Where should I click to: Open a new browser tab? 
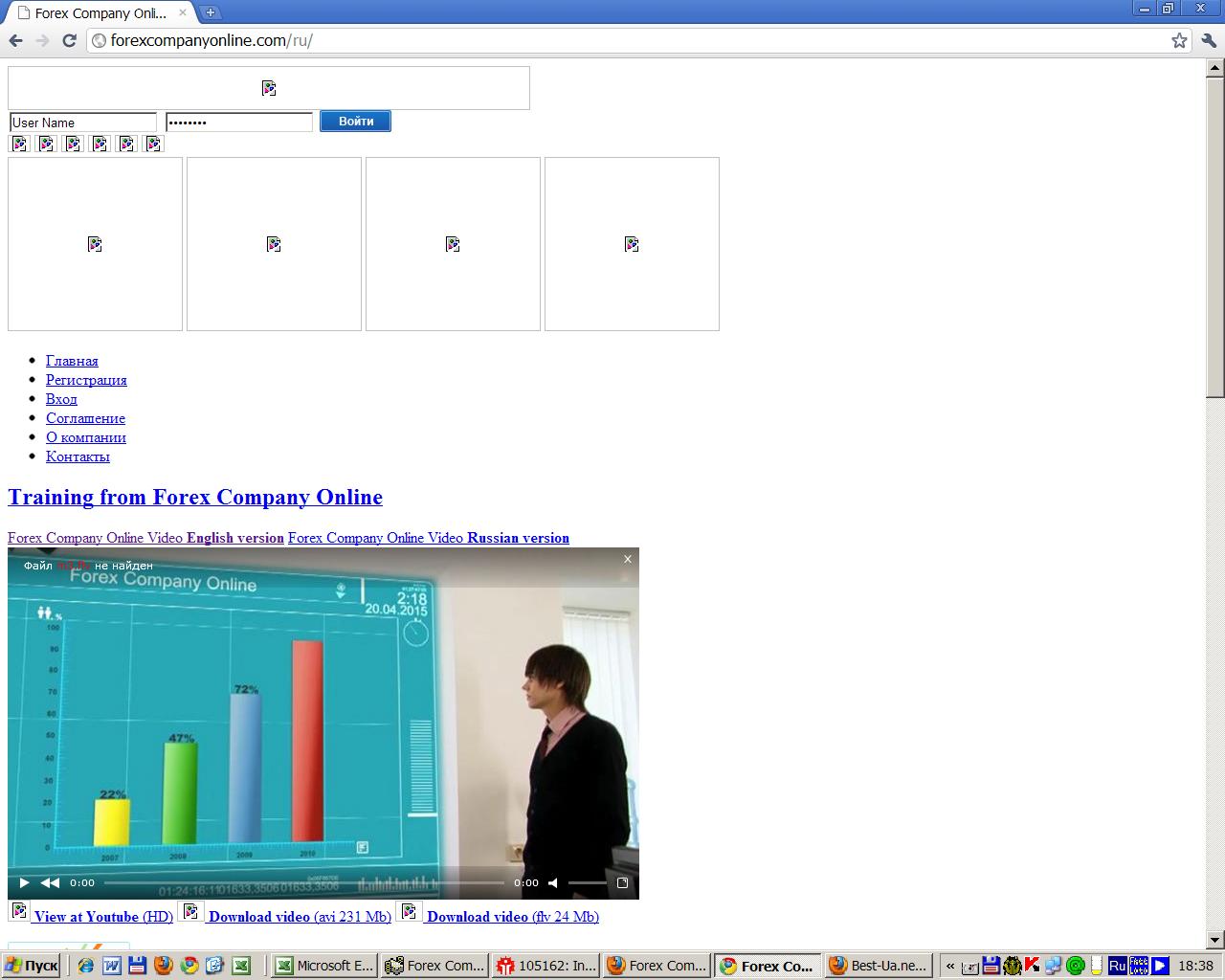click(x=210, y=12)
